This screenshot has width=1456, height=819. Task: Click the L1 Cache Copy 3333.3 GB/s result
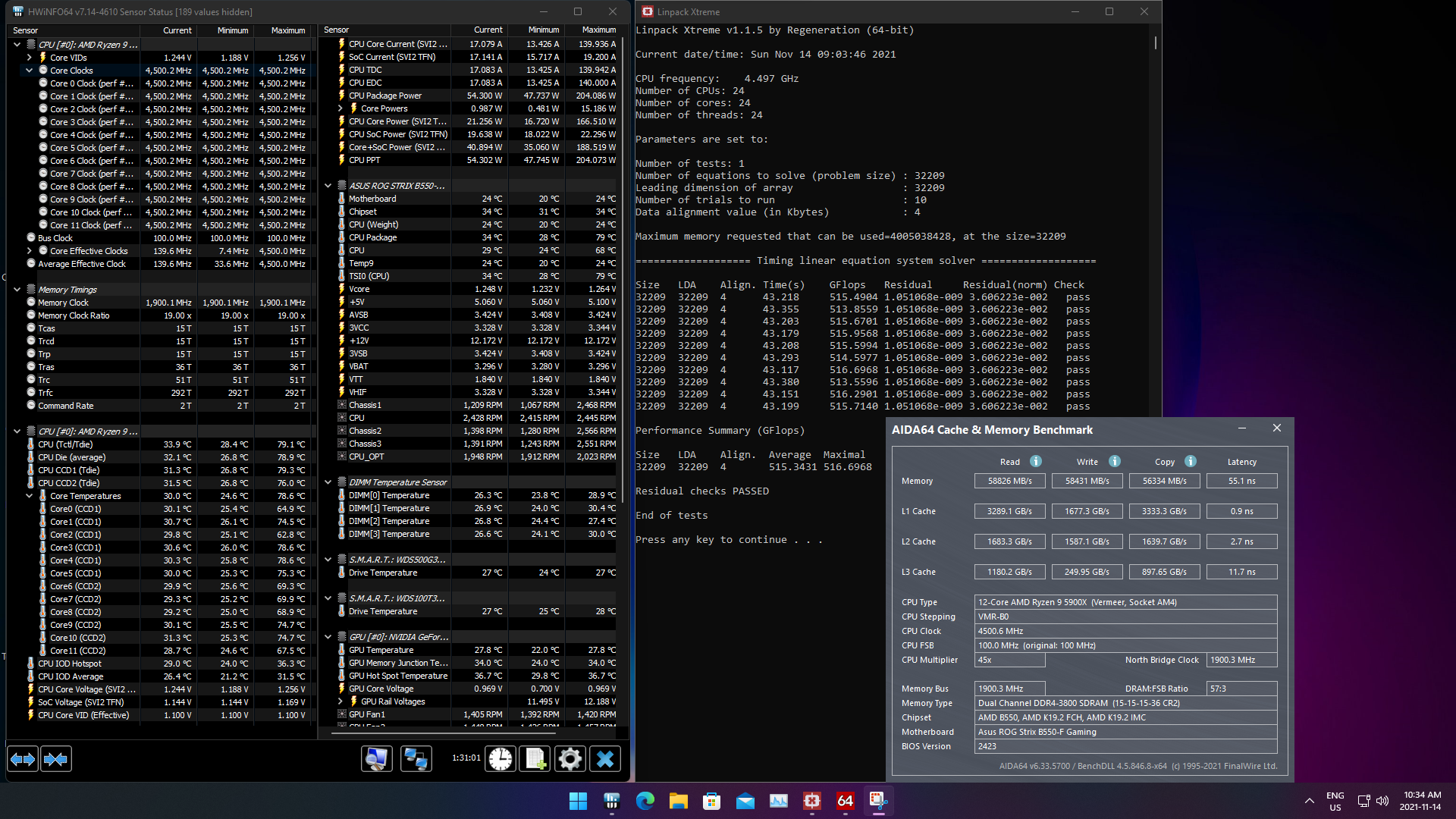[x=1164, y=511]
